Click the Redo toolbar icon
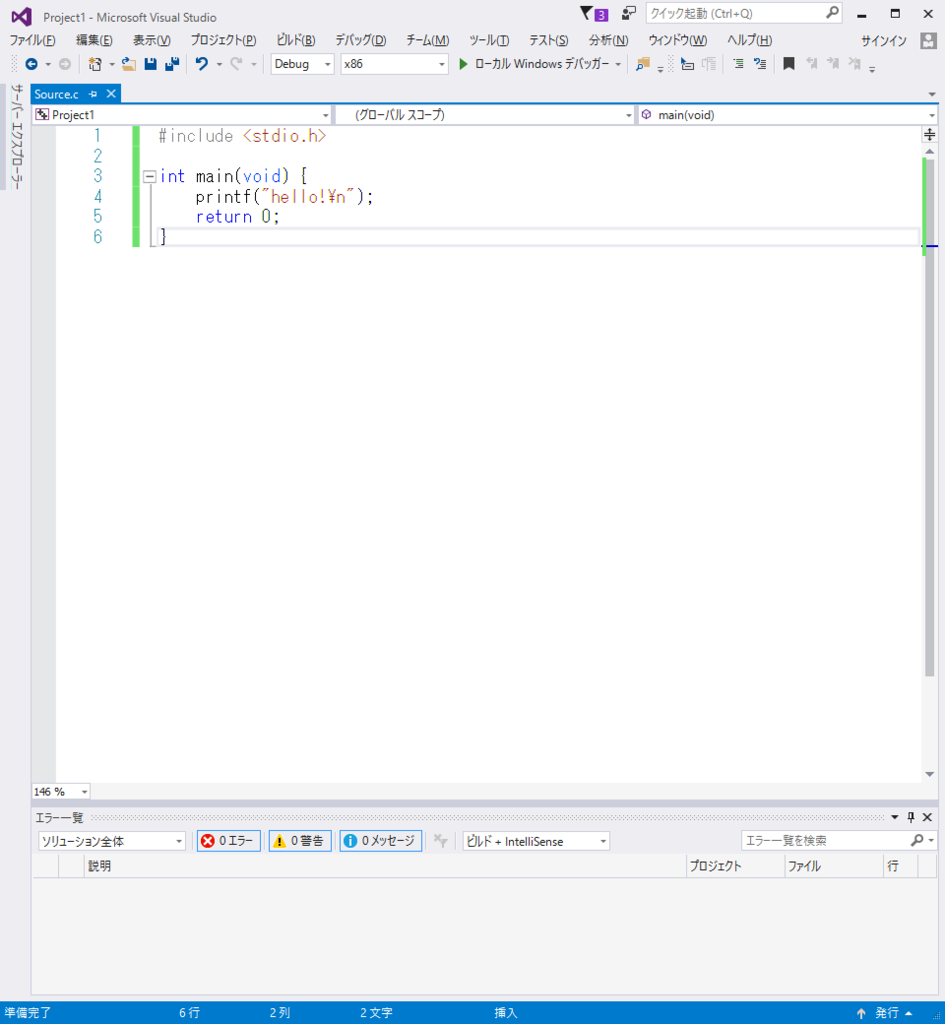Screen dimensions: 945x1024 point(236,64)
